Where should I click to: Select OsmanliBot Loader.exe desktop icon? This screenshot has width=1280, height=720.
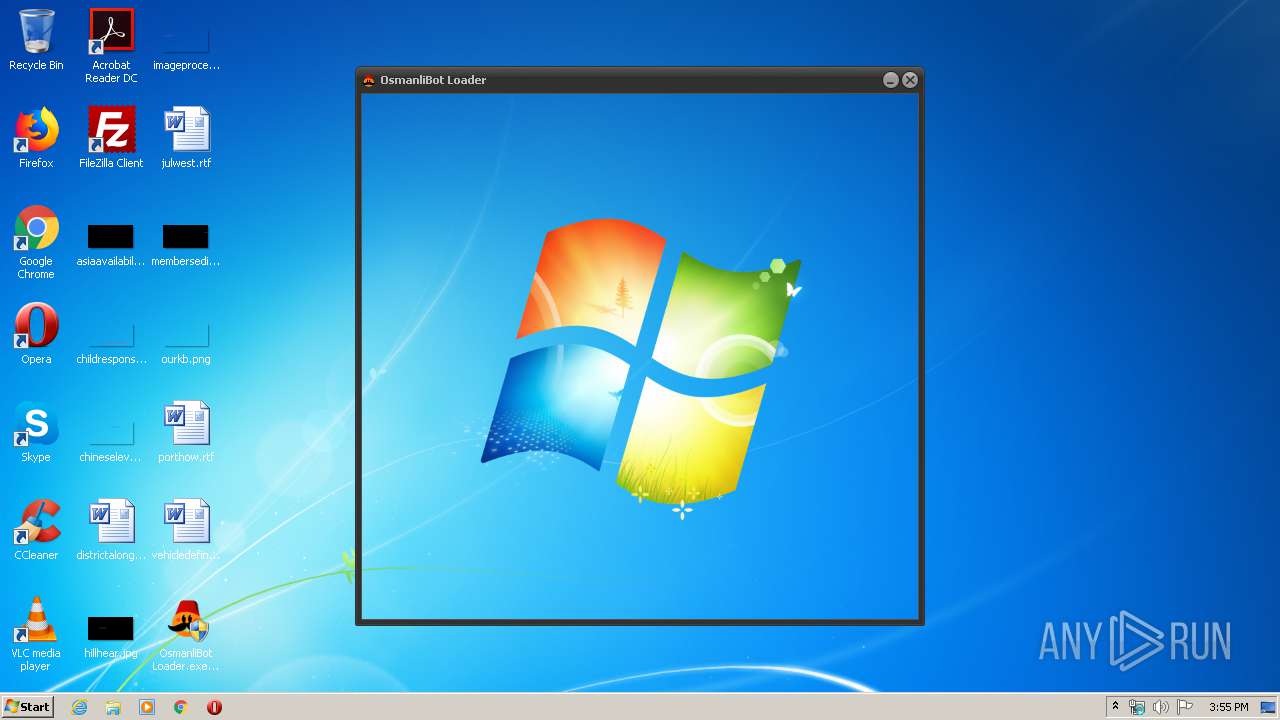(186, 634)
